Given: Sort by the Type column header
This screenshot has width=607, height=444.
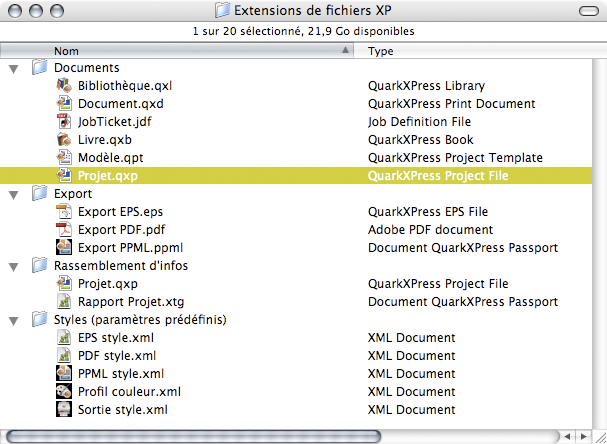Looking at the screenshot, I should coord(480,51).
